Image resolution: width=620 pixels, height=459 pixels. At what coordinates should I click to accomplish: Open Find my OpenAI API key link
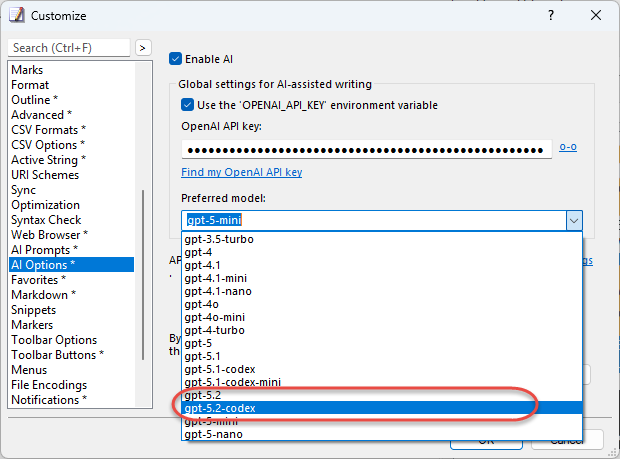[x=242, y=172]
